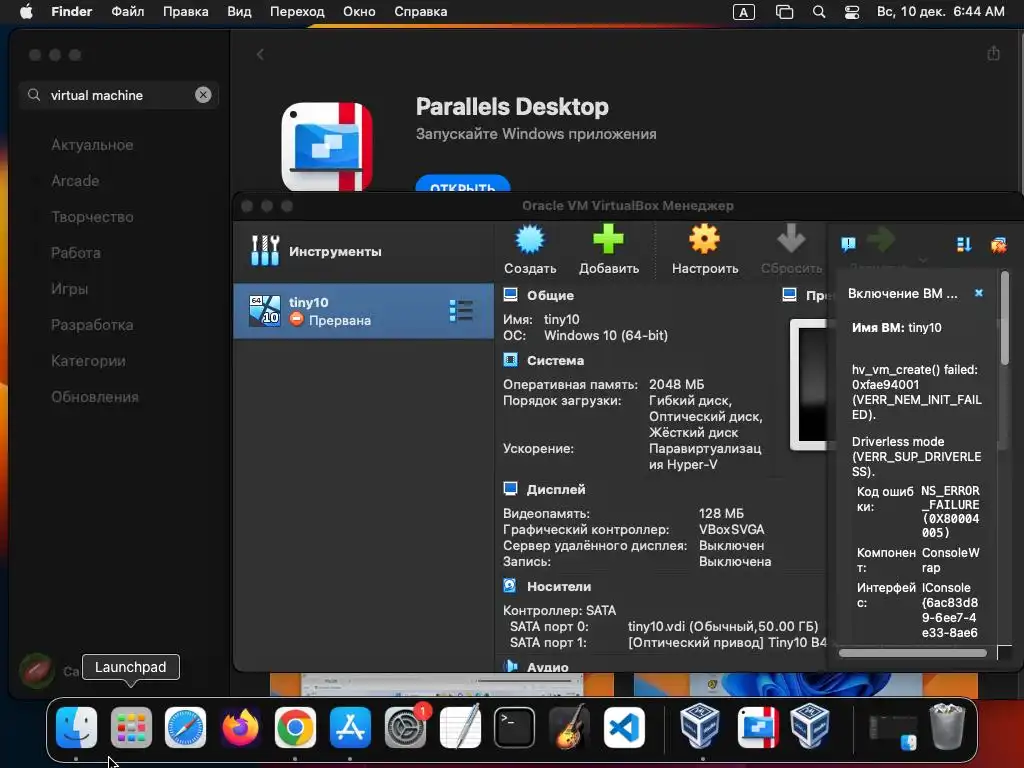The width and height of the screenshot is (1024, 768).
Task: Open Разработка in App Store sidebar
Action: [x=92, y=325]
